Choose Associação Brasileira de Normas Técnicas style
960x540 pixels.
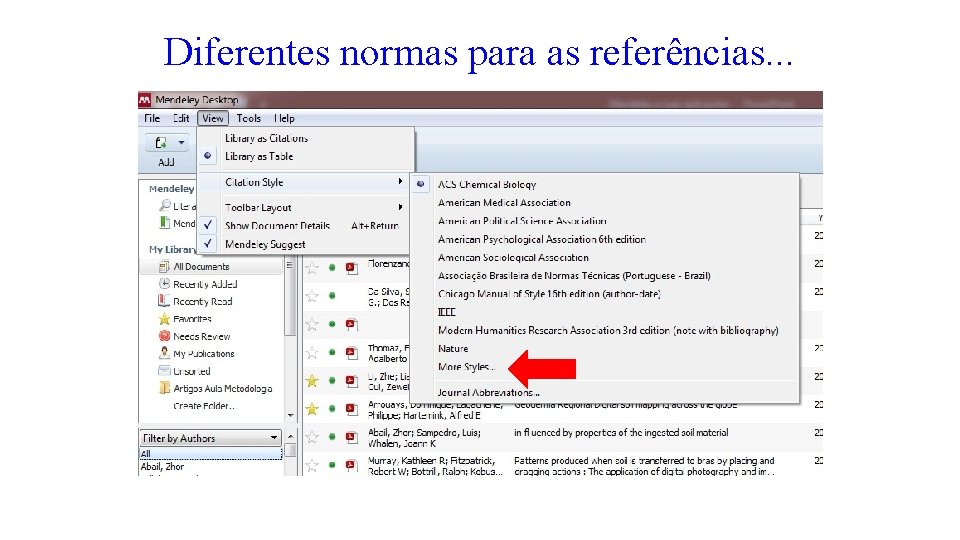[x=574, y=276]
